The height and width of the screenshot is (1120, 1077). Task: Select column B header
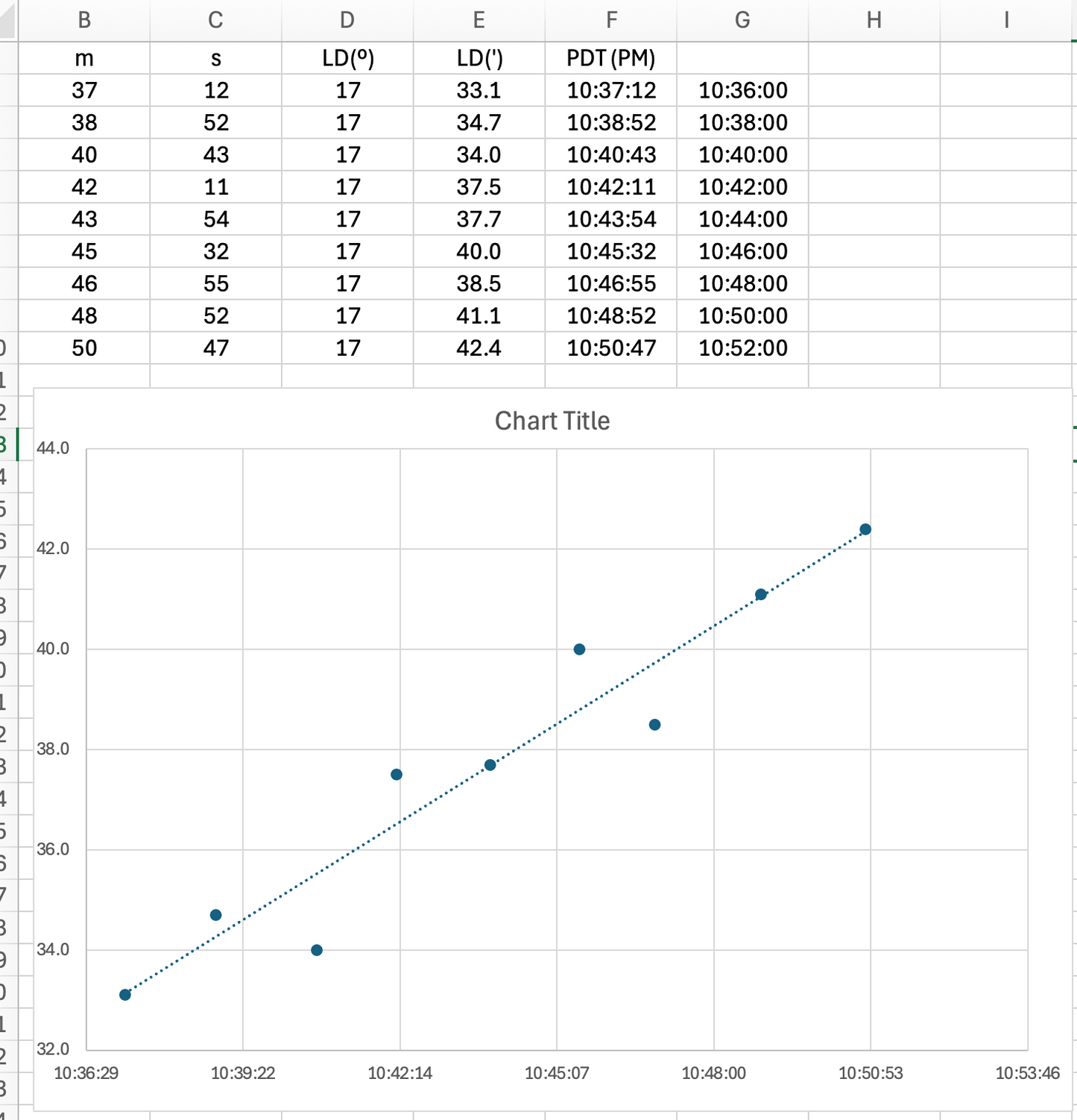point(84,20)
